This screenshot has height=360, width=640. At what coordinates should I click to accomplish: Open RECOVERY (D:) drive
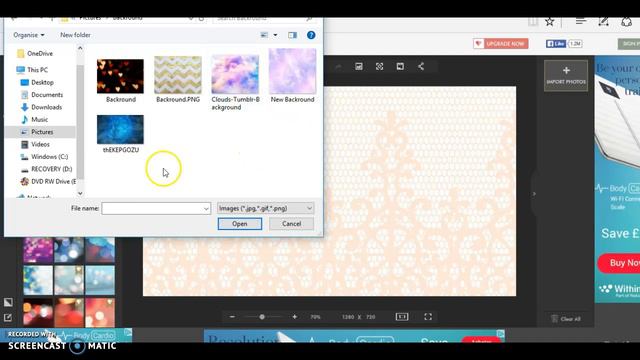pyautogui.click(x=51, y=169)
